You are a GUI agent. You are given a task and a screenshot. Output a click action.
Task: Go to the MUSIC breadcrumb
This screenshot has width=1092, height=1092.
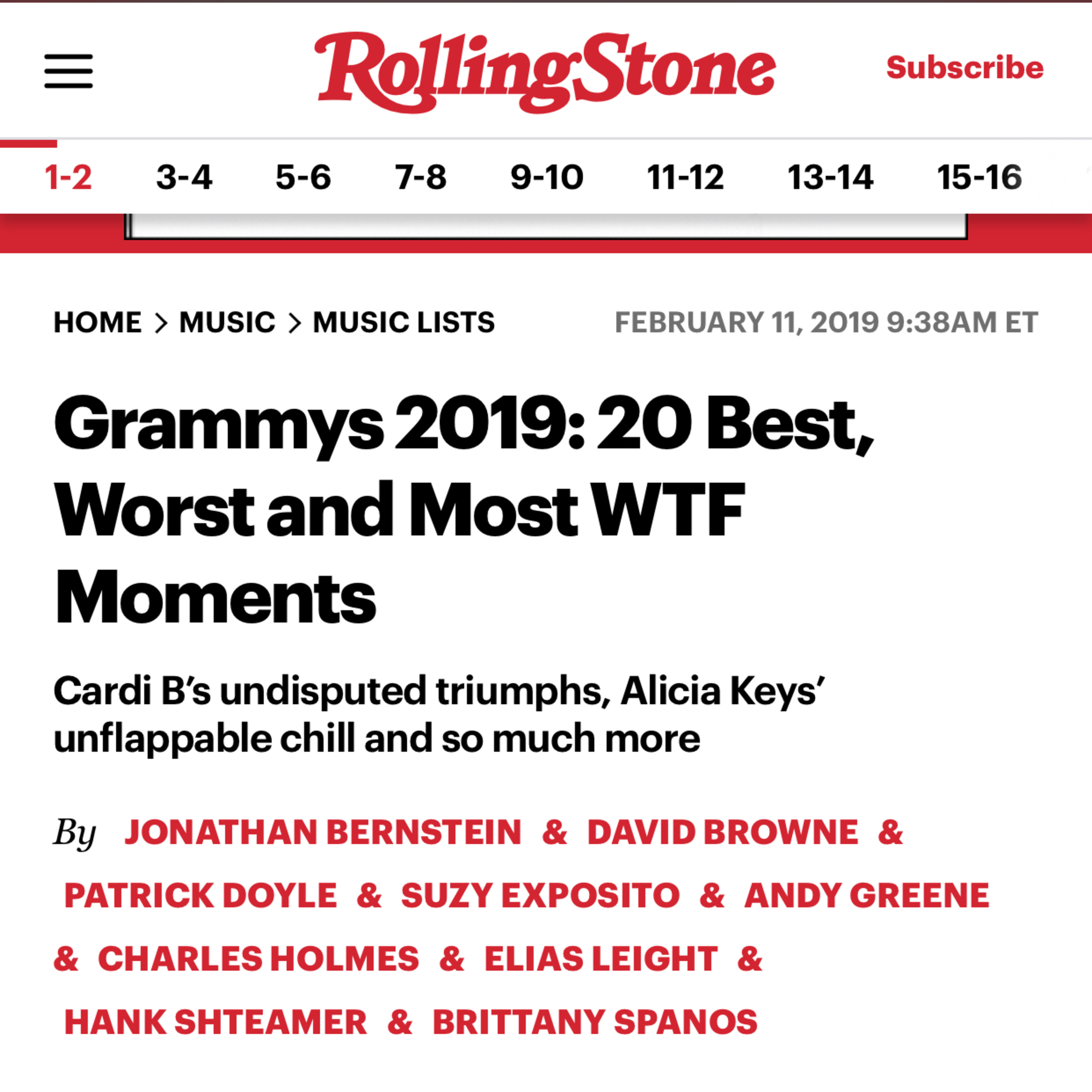click(227, 323)
